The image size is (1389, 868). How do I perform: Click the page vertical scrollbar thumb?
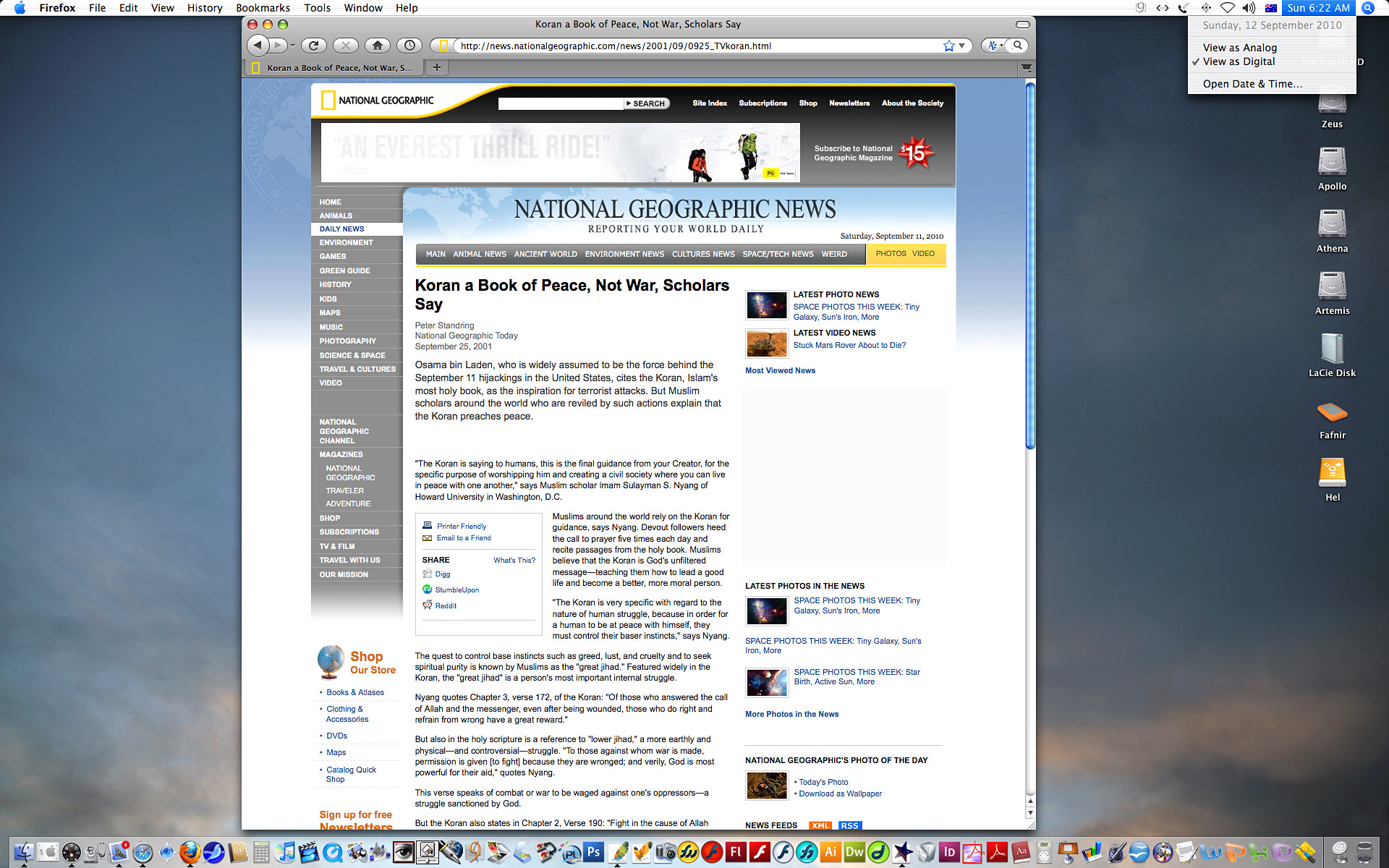point(1030,265)
